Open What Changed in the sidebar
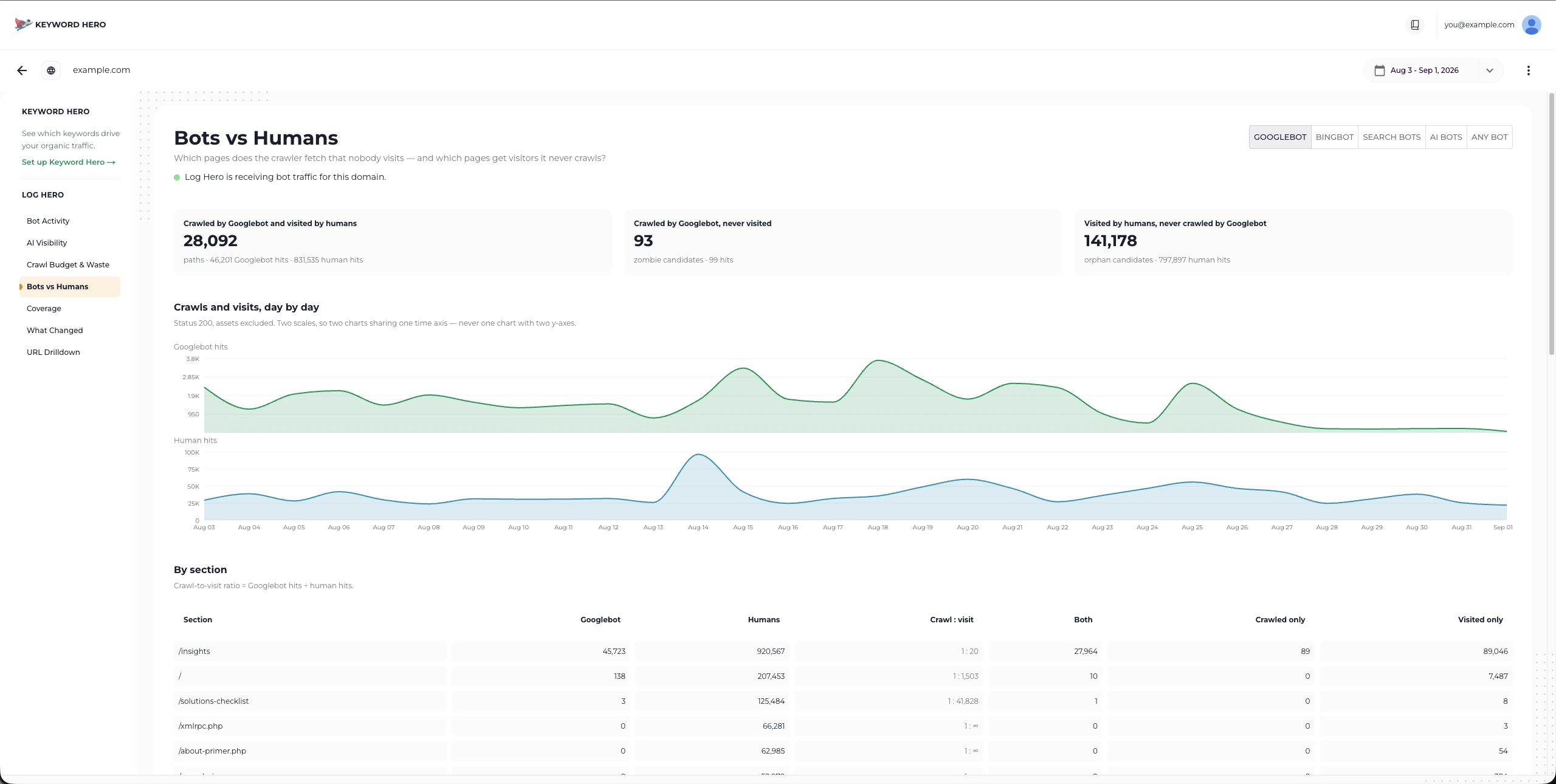The width and height of the screenshot is (1556, 784). coord(70,330)
